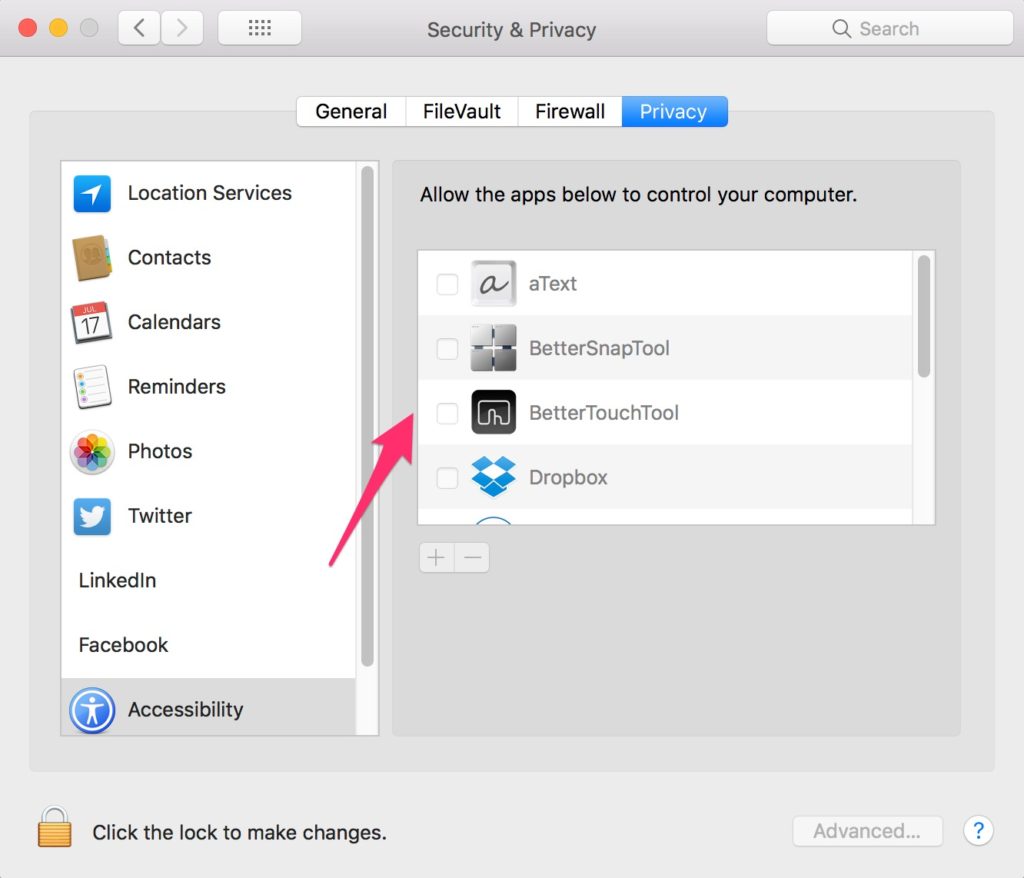Switch to the FileVault tab
This screenshot has width=1024, height=878.
pyautogui.click(x=462, y=112)
